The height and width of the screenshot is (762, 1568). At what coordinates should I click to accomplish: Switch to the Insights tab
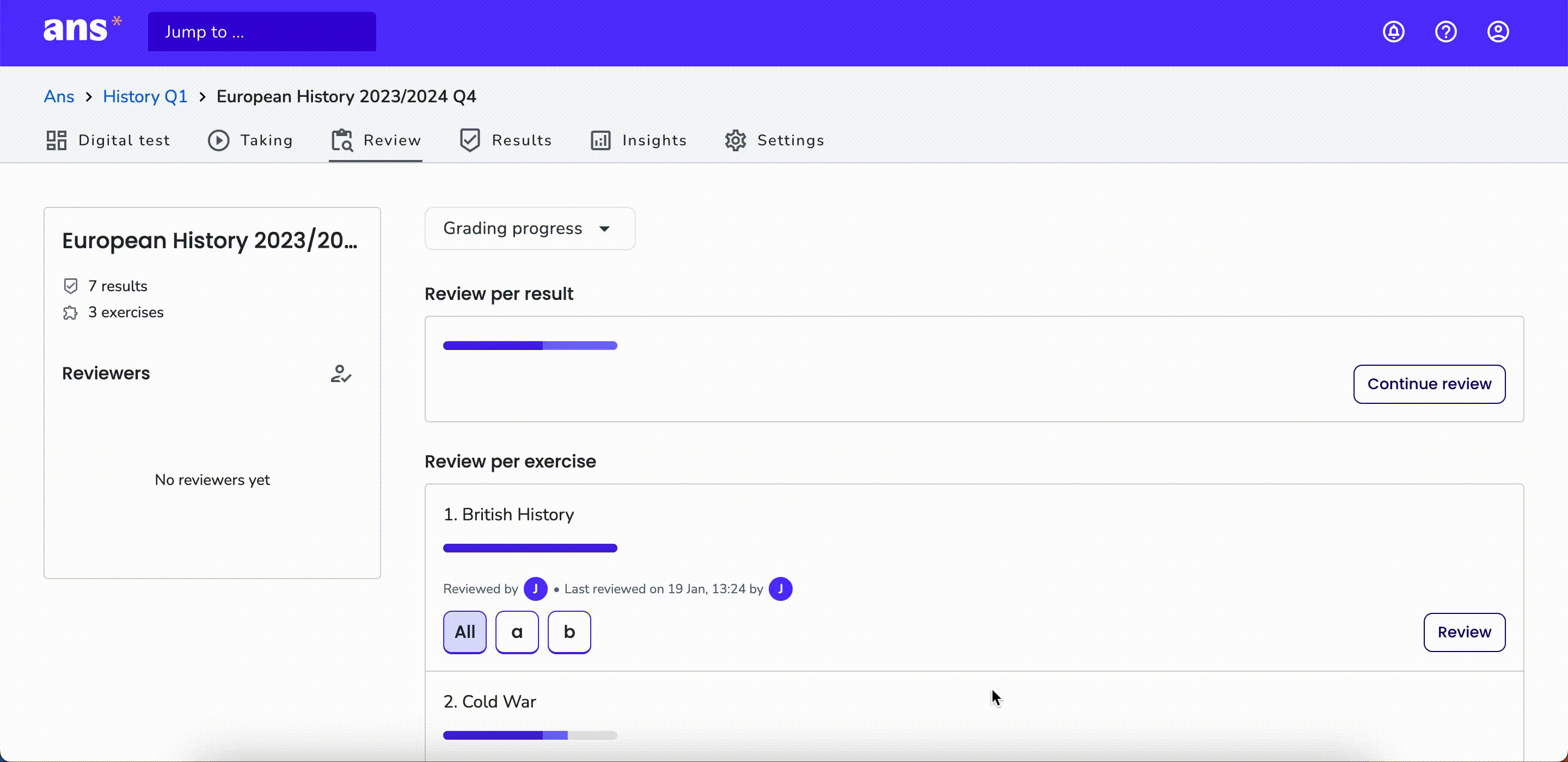click(638, 140)
